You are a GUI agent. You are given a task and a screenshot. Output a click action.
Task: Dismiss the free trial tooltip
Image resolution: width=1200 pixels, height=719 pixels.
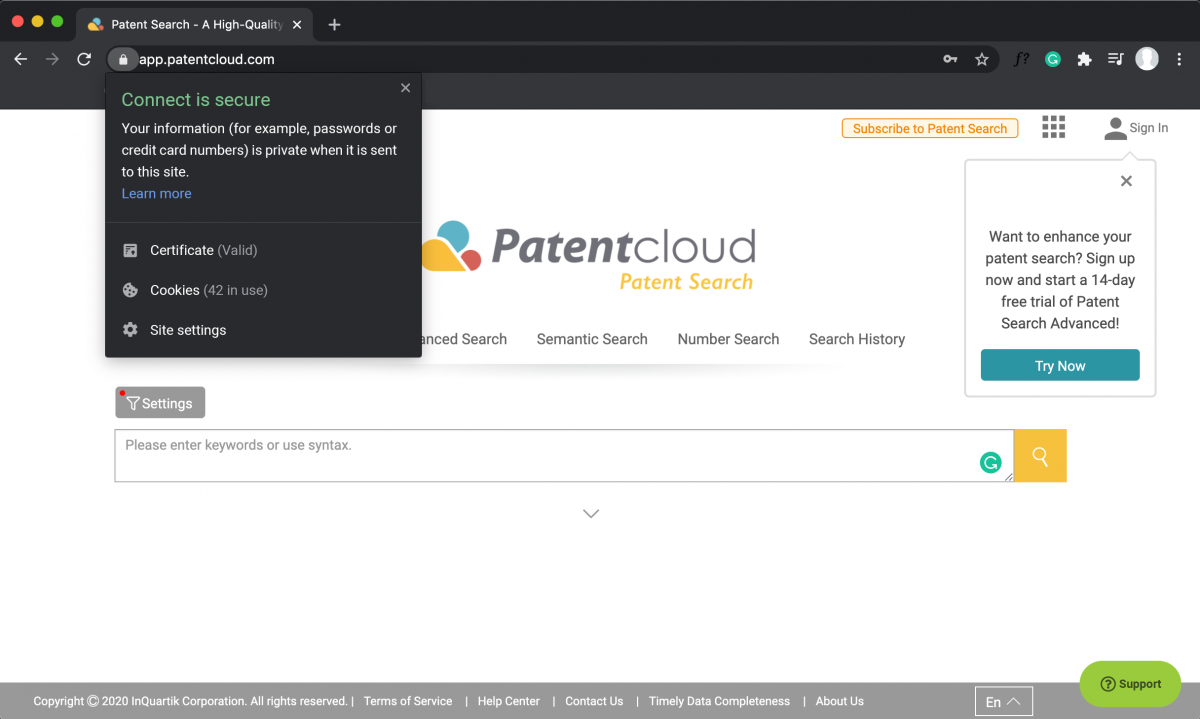1126,181
